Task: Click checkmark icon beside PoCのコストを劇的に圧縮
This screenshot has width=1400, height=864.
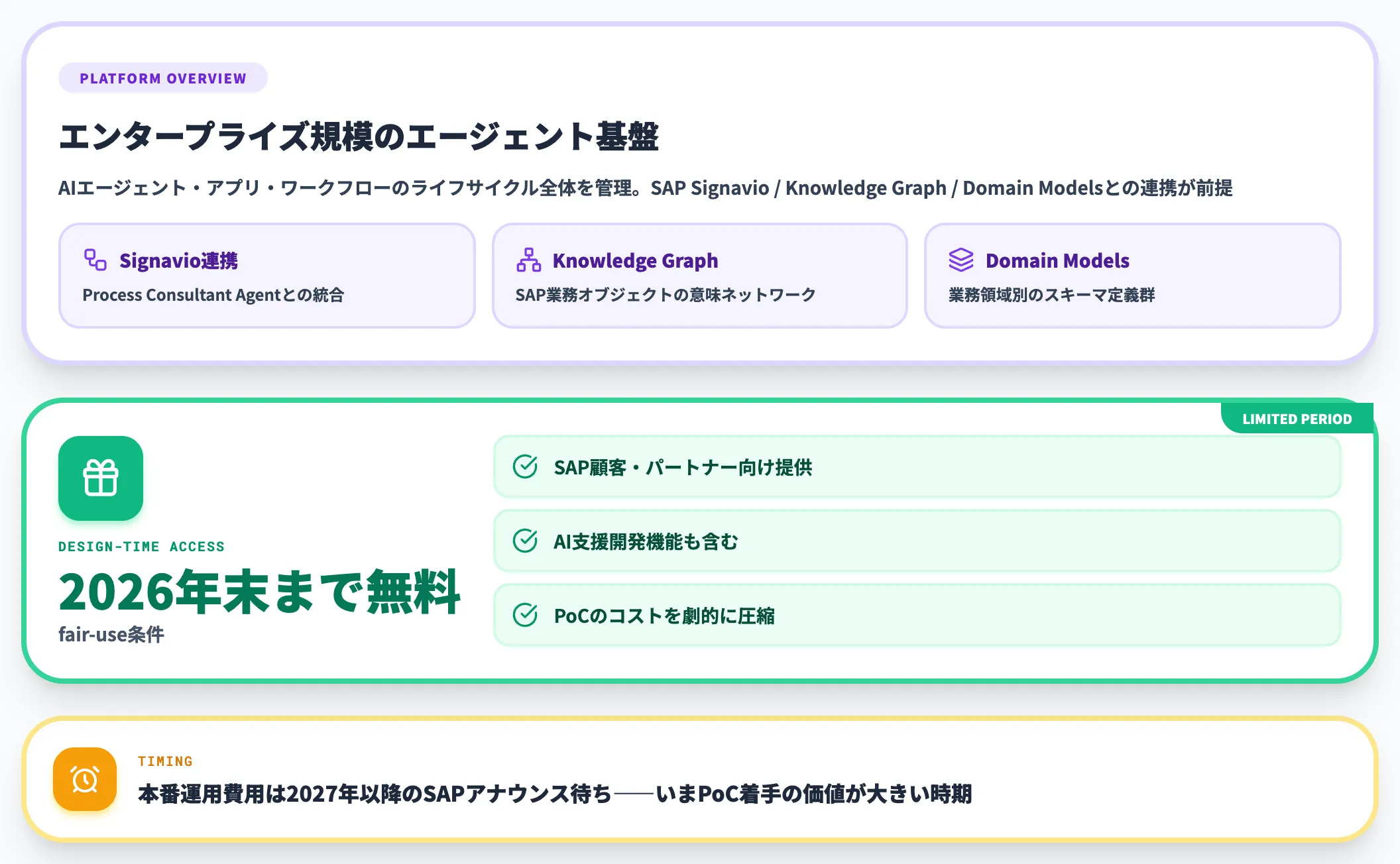Action: [525, 615]
